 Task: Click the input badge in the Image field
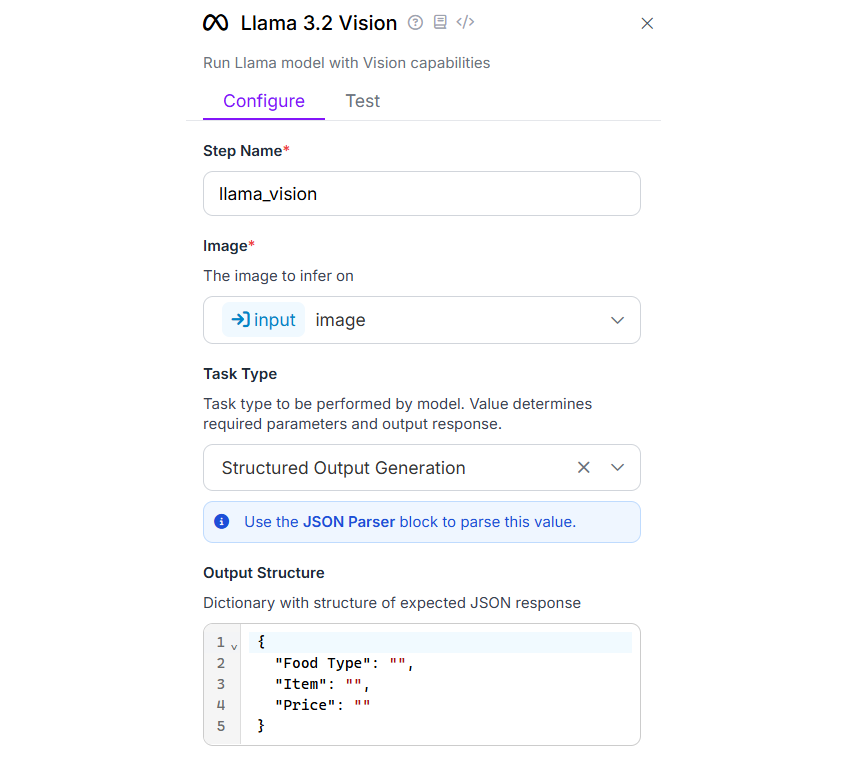point(263,319)
